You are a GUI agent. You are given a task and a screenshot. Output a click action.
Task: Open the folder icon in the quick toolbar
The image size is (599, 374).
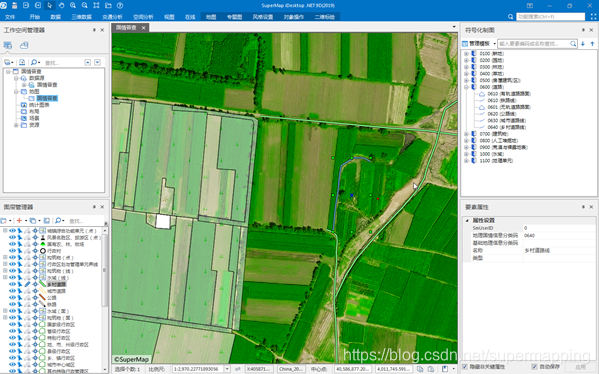[x=108, y=5]
